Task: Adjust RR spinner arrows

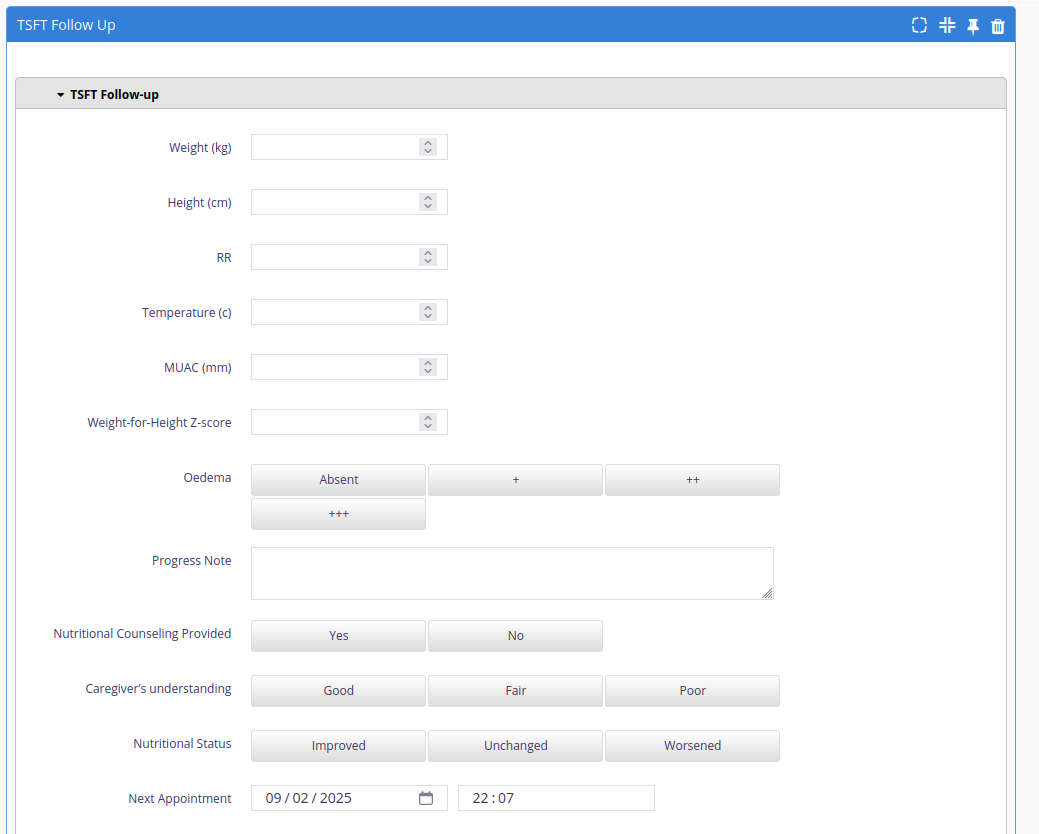Action: click(x=428, y=257)
